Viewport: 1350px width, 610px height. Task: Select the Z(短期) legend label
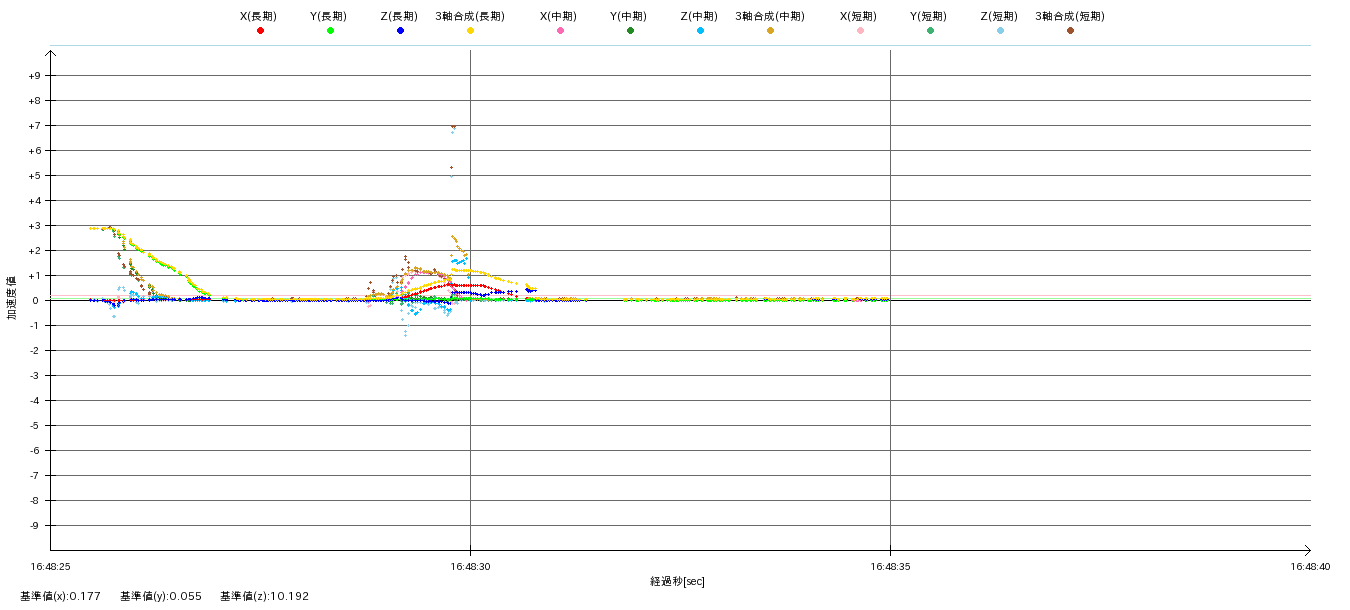coord(1000,16)
